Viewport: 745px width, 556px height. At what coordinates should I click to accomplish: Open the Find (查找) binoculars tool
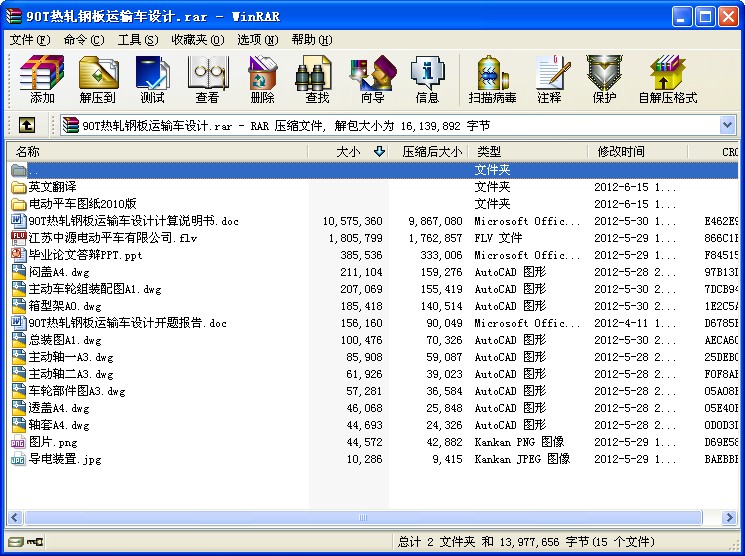(x=317, y=78)
